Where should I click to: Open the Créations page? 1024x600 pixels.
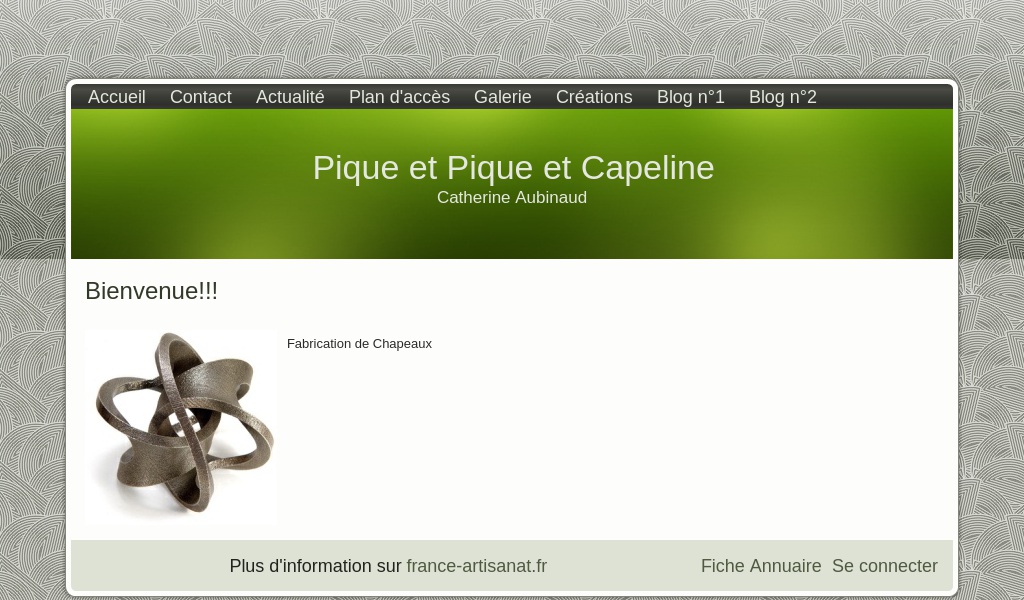(594, 97)
